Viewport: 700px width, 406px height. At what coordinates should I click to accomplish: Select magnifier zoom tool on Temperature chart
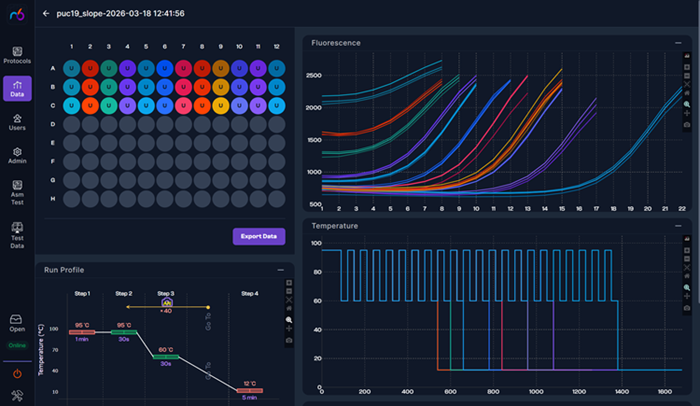pyautogui.click(x=687, y=287)
